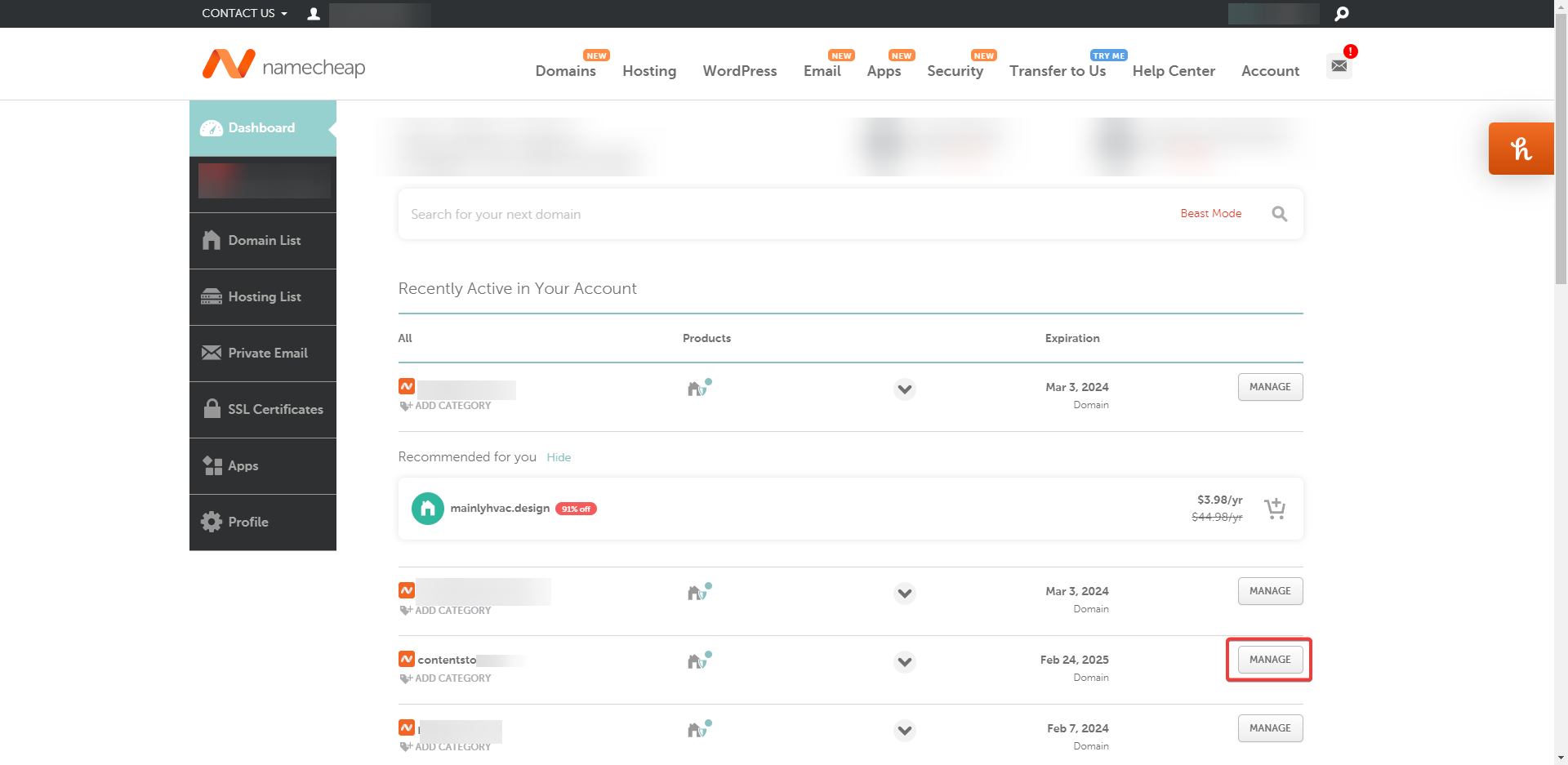Expand the Feb 7, 2024 domain row
Screen dimensions: 1568x765
click(x=904, y=730)
